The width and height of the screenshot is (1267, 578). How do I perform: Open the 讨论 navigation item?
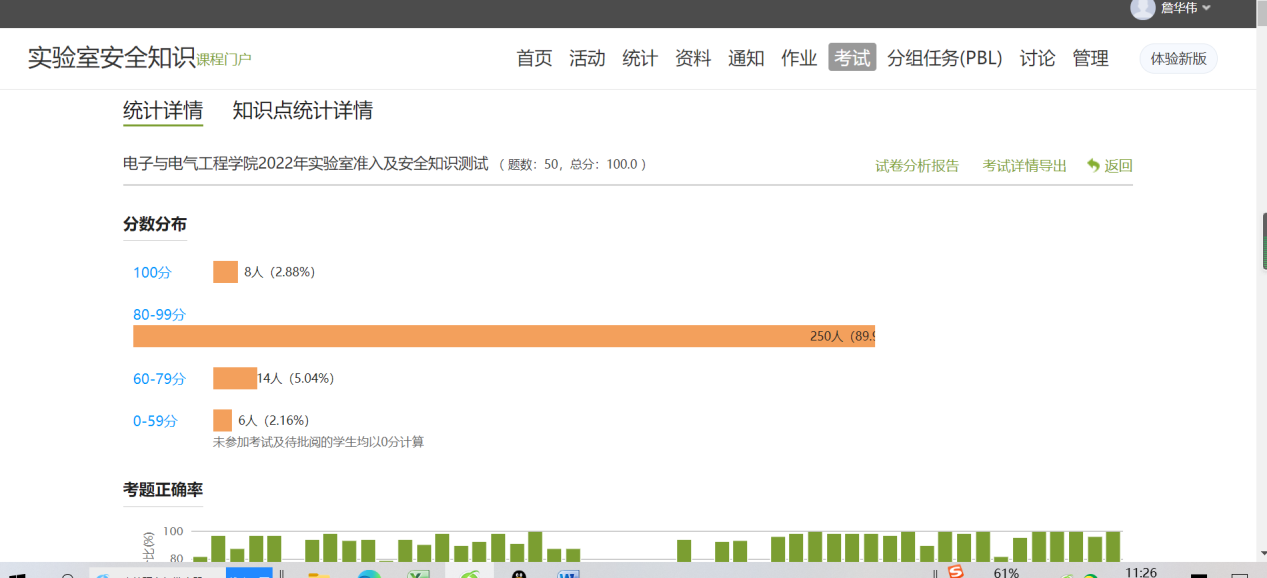coord(1037,58)
